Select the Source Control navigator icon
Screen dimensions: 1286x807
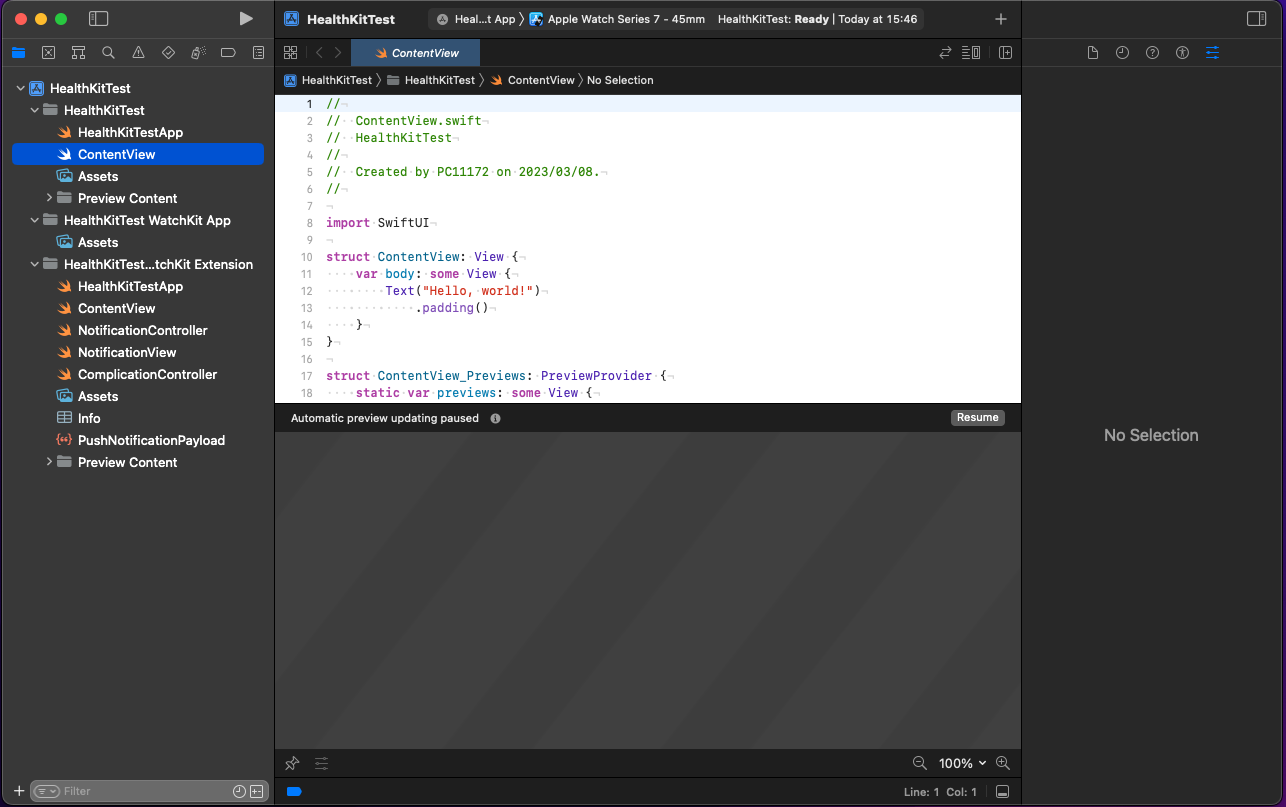tap(48, 53)
